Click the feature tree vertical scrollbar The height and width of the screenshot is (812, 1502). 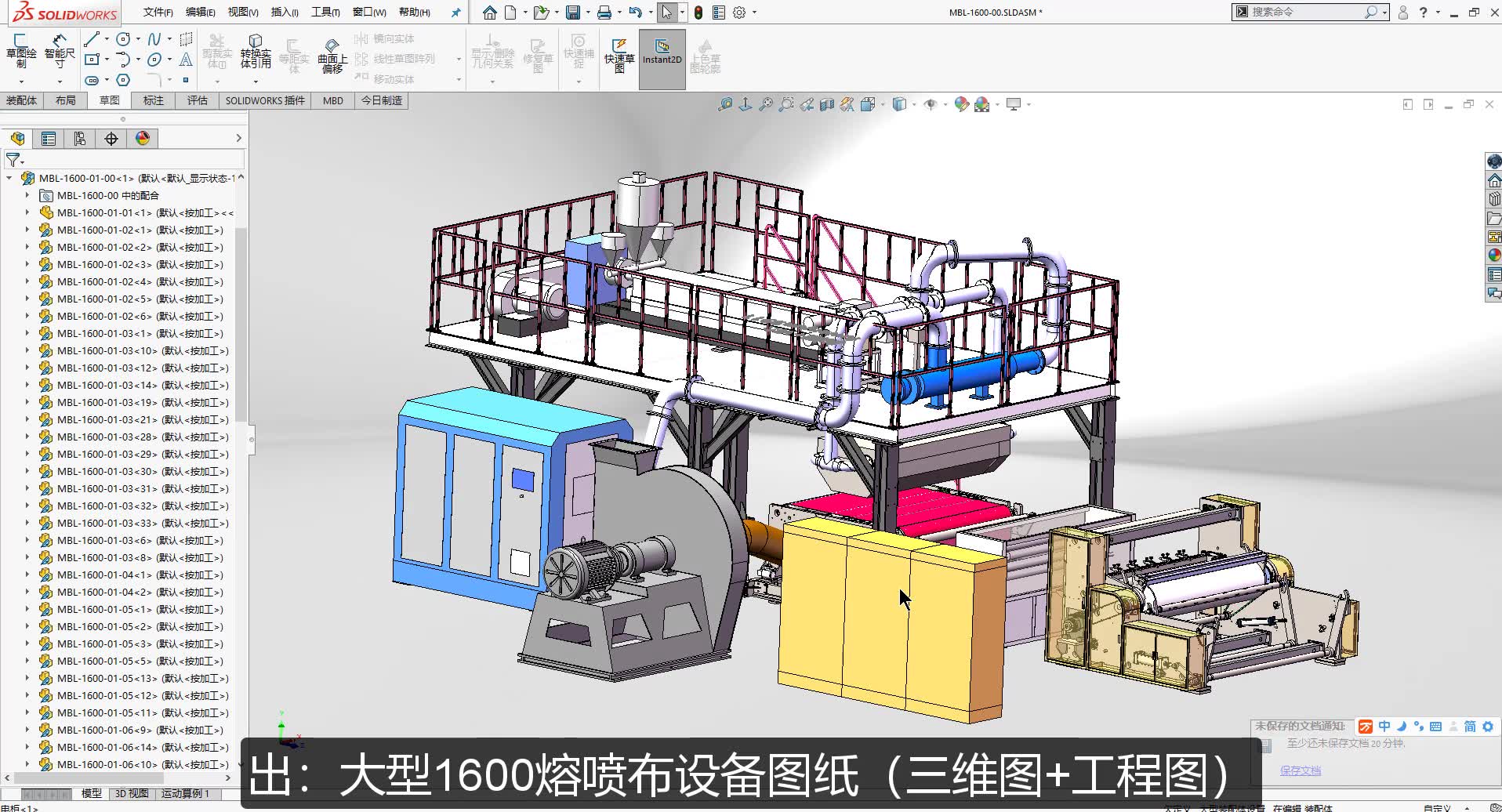tap(241, 325)
